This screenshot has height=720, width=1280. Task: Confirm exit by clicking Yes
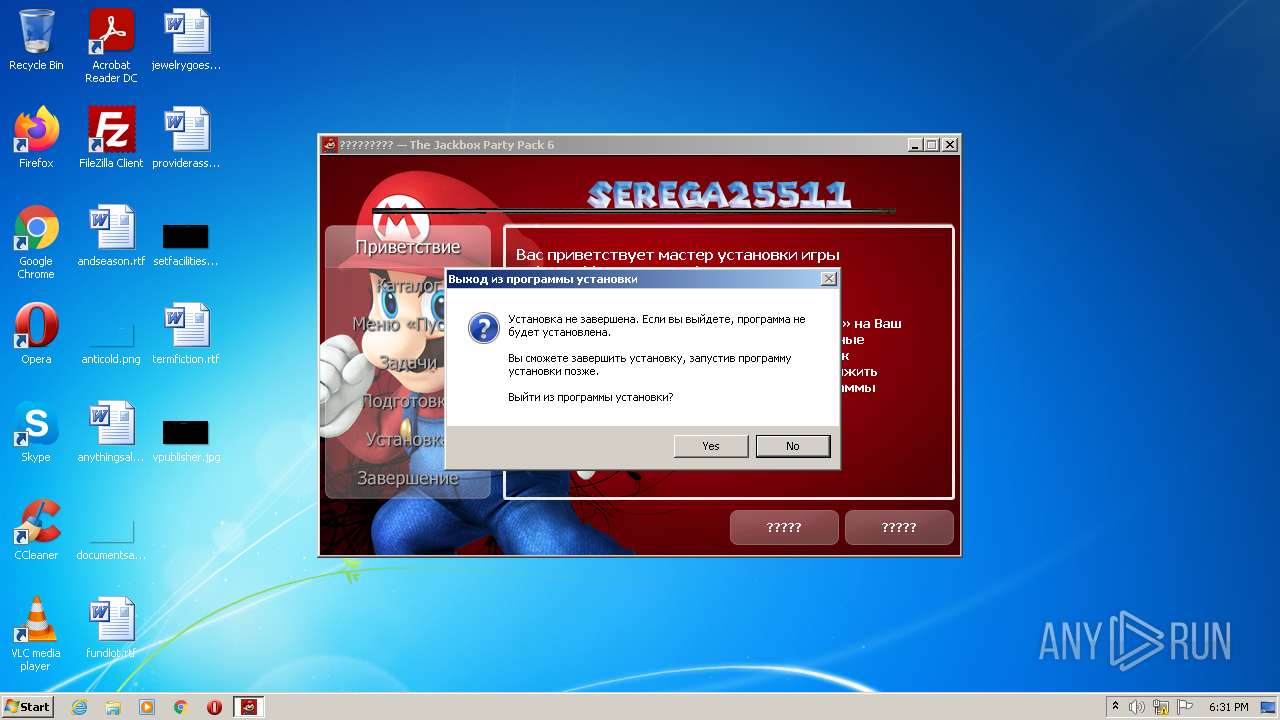[711, 446]
